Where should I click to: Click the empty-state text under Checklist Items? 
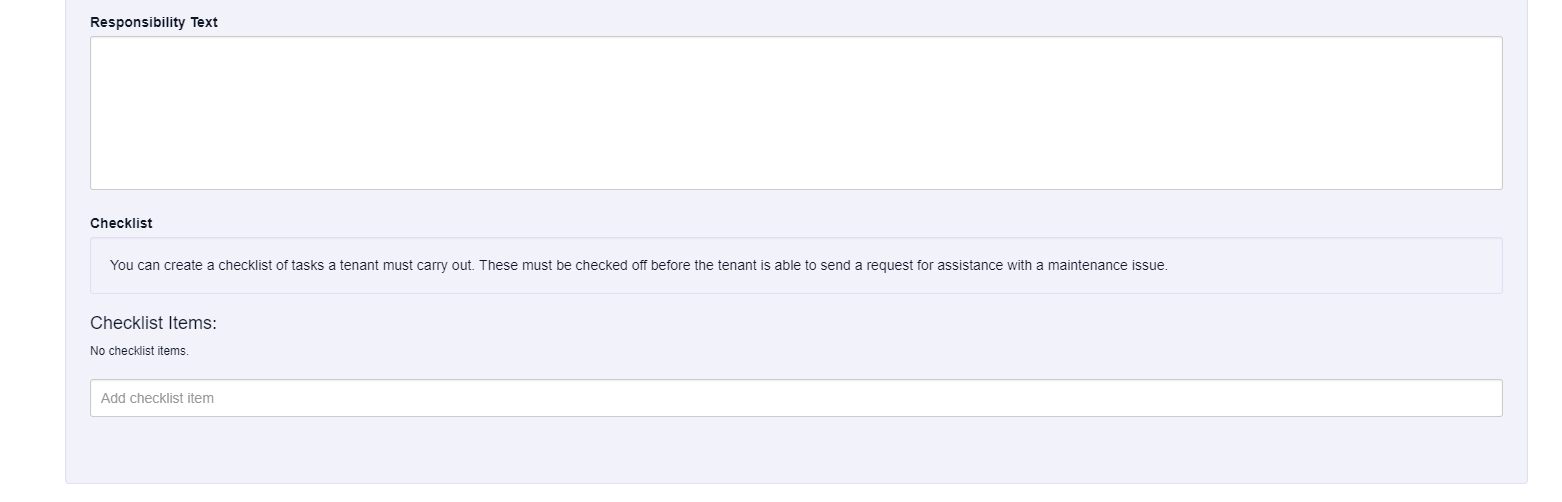pyautogui.click(x=139, y=351)
